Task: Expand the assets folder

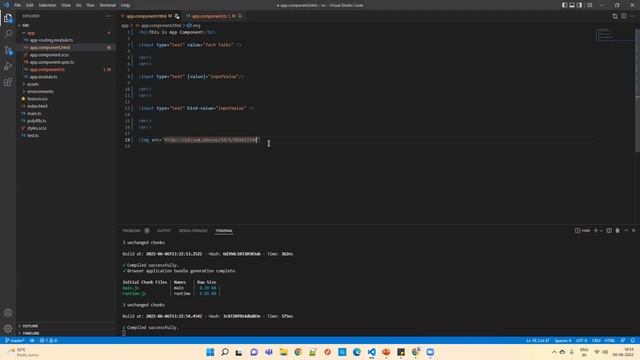Action: tap(33, 84)
